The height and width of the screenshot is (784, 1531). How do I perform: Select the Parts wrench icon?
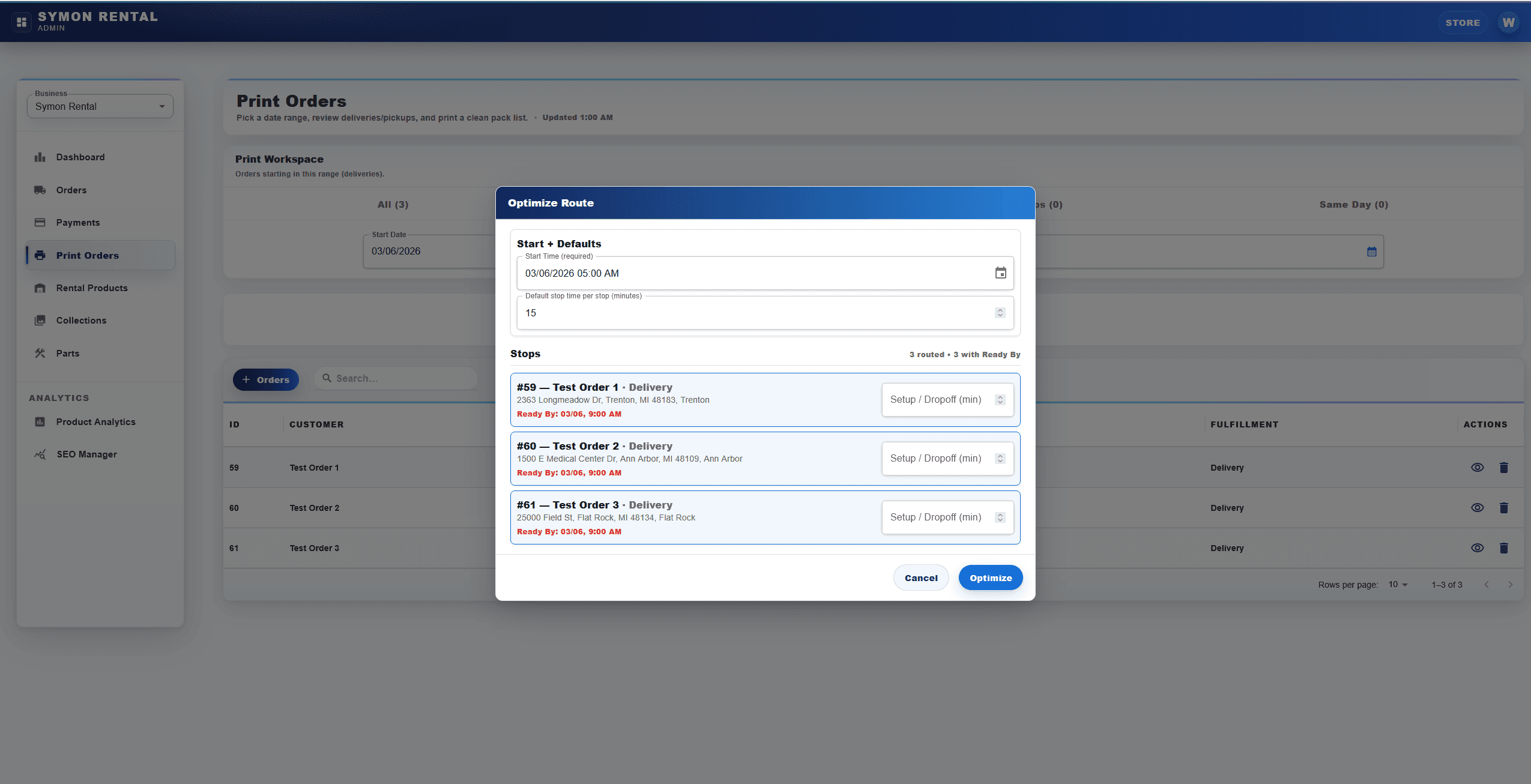click(40, 353)
